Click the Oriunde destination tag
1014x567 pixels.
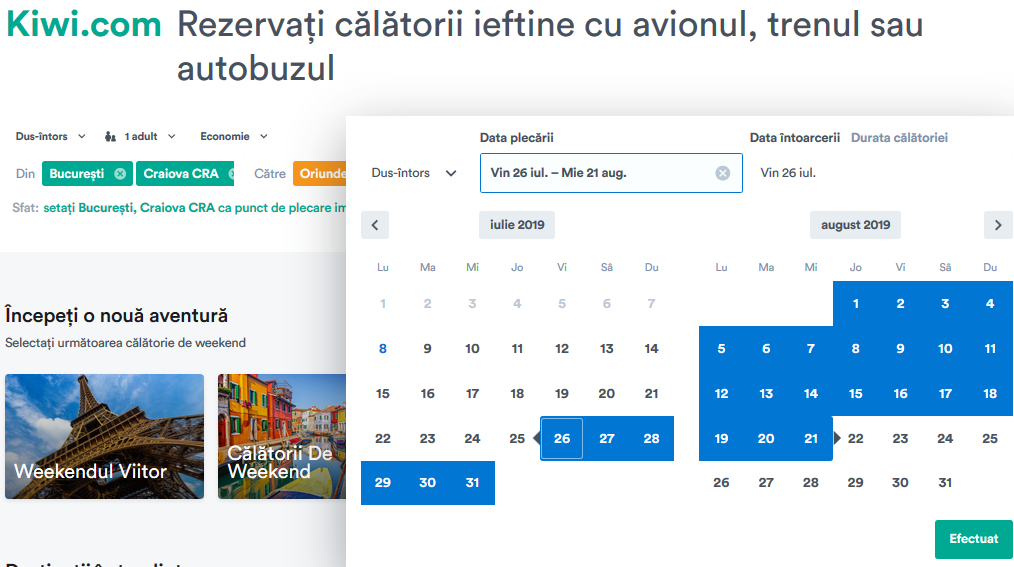319,174
